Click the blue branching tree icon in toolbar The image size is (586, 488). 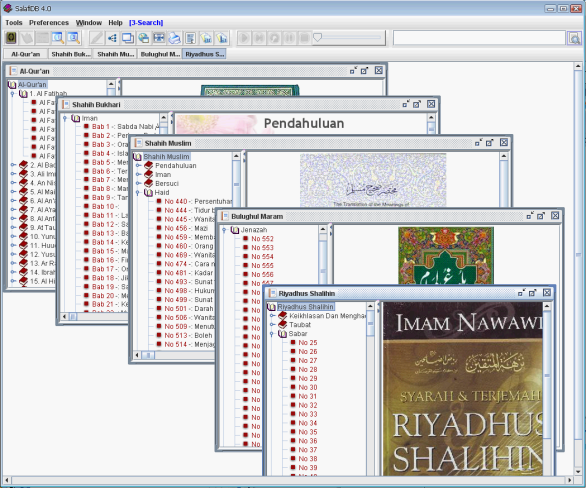point(112,38)
